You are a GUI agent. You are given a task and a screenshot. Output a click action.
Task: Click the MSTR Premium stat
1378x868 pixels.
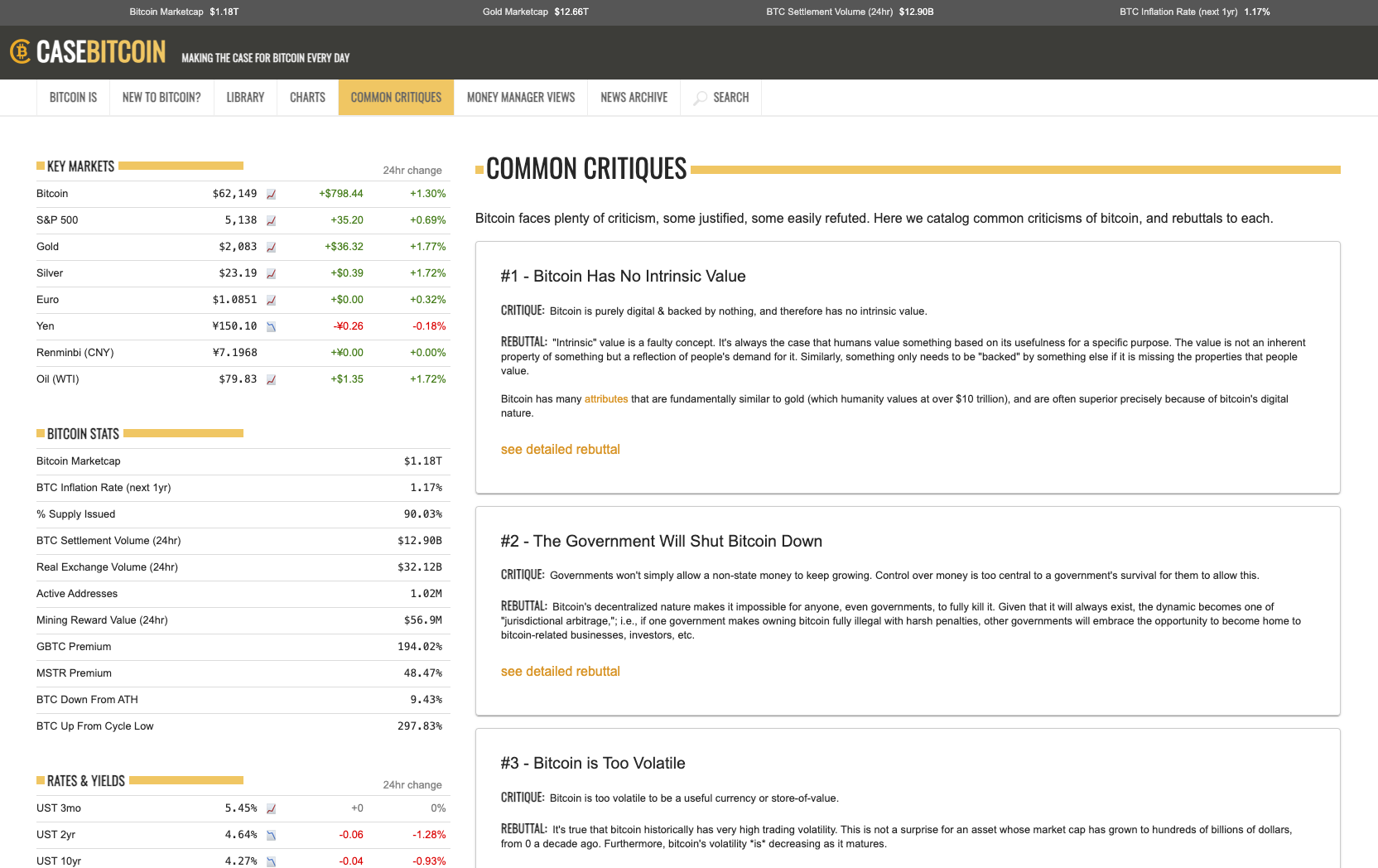pos(243,673)
